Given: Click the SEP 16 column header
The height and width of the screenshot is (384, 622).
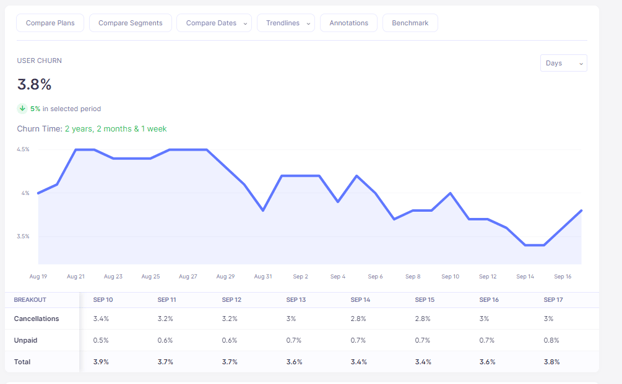Looking at the screenshot, I should 489,300.
